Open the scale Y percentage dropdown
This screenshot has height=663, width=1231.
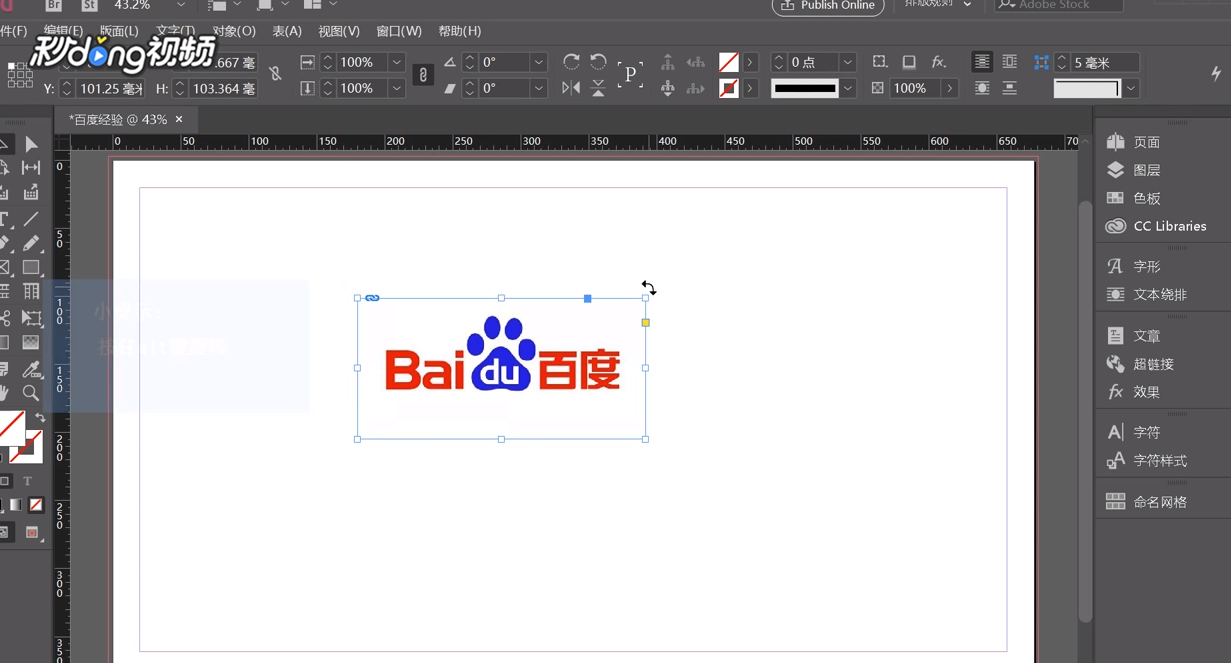point(396,88)
